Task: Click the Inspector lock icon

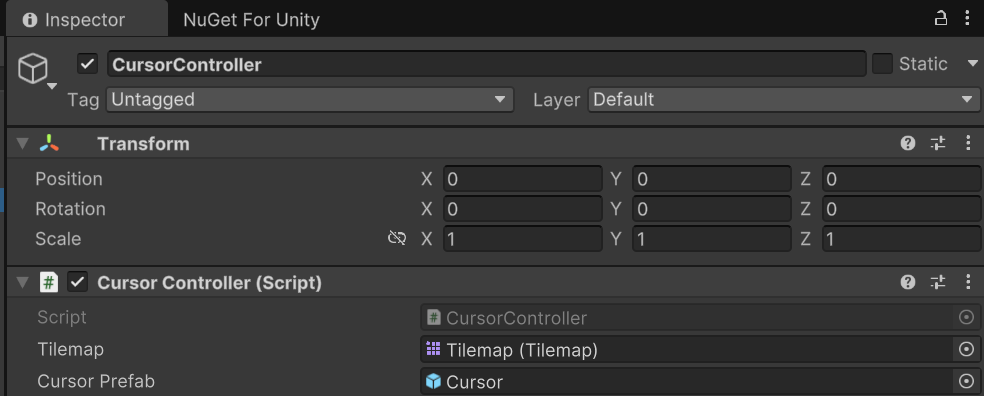Action: [940, 19]
